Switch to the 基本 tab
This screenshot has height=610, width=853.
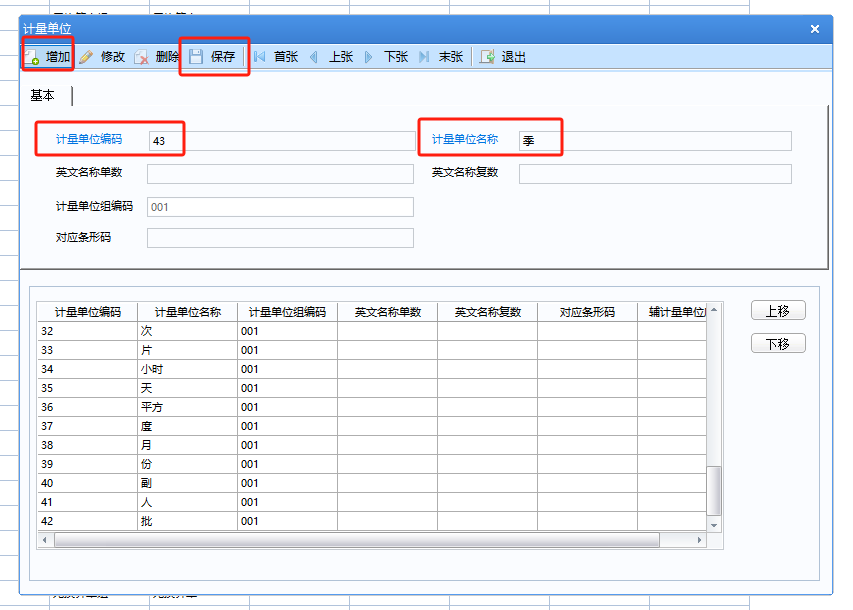point(43,95)
